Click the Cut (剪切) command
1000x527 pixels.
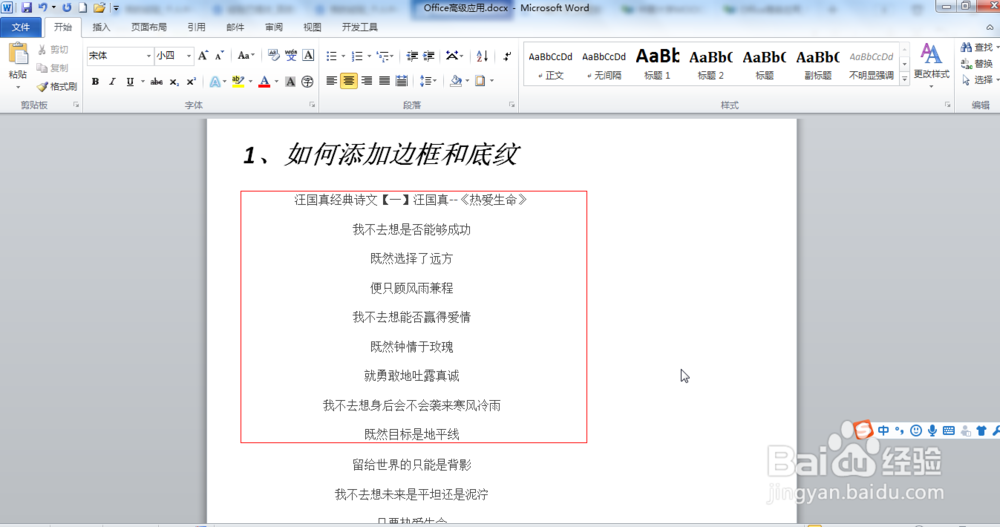click(x=53, y=50)
